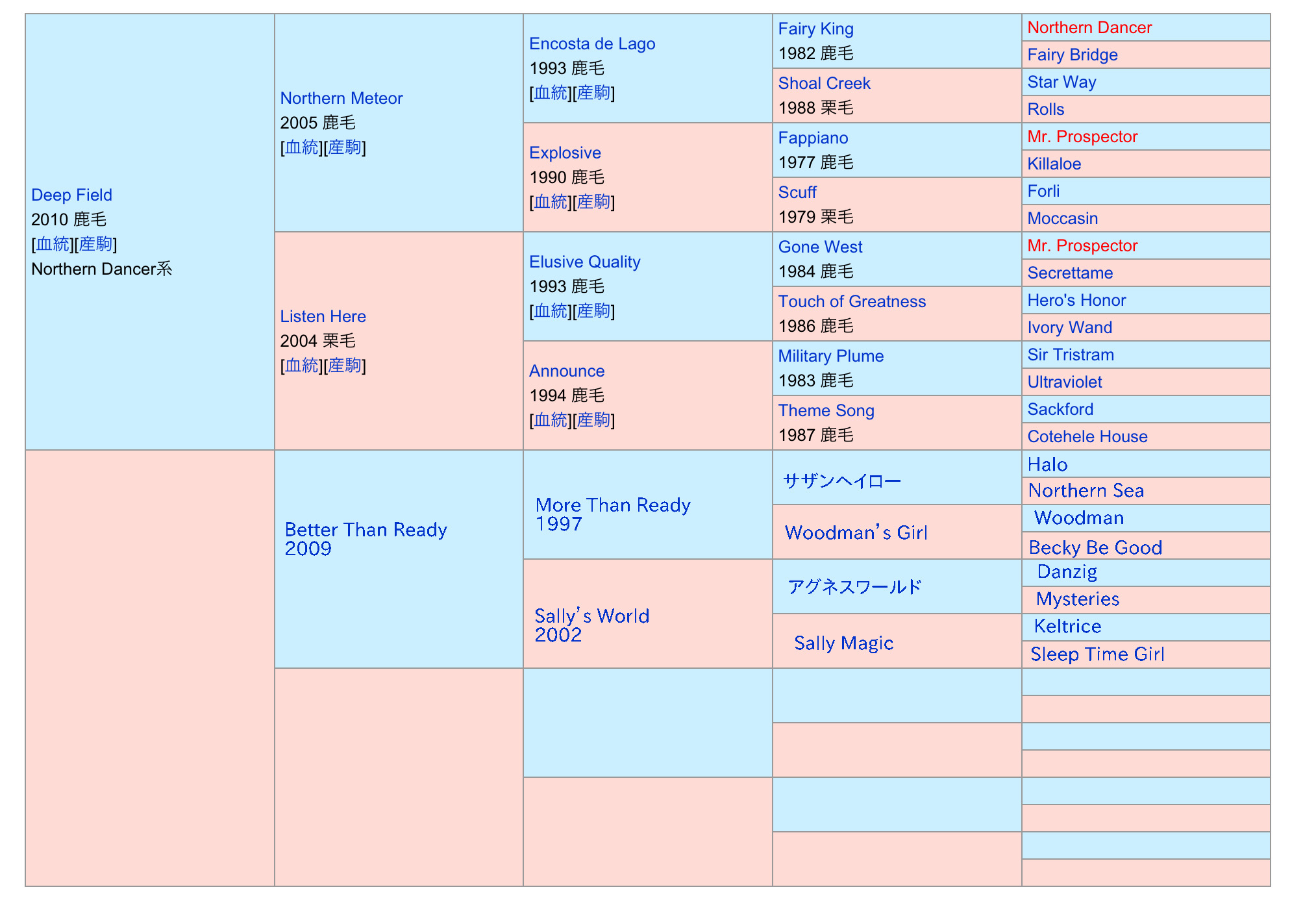The image size is (1316, 898).
Task: Select the Sleep Time Girl entry
Action: coord(1097,654)
